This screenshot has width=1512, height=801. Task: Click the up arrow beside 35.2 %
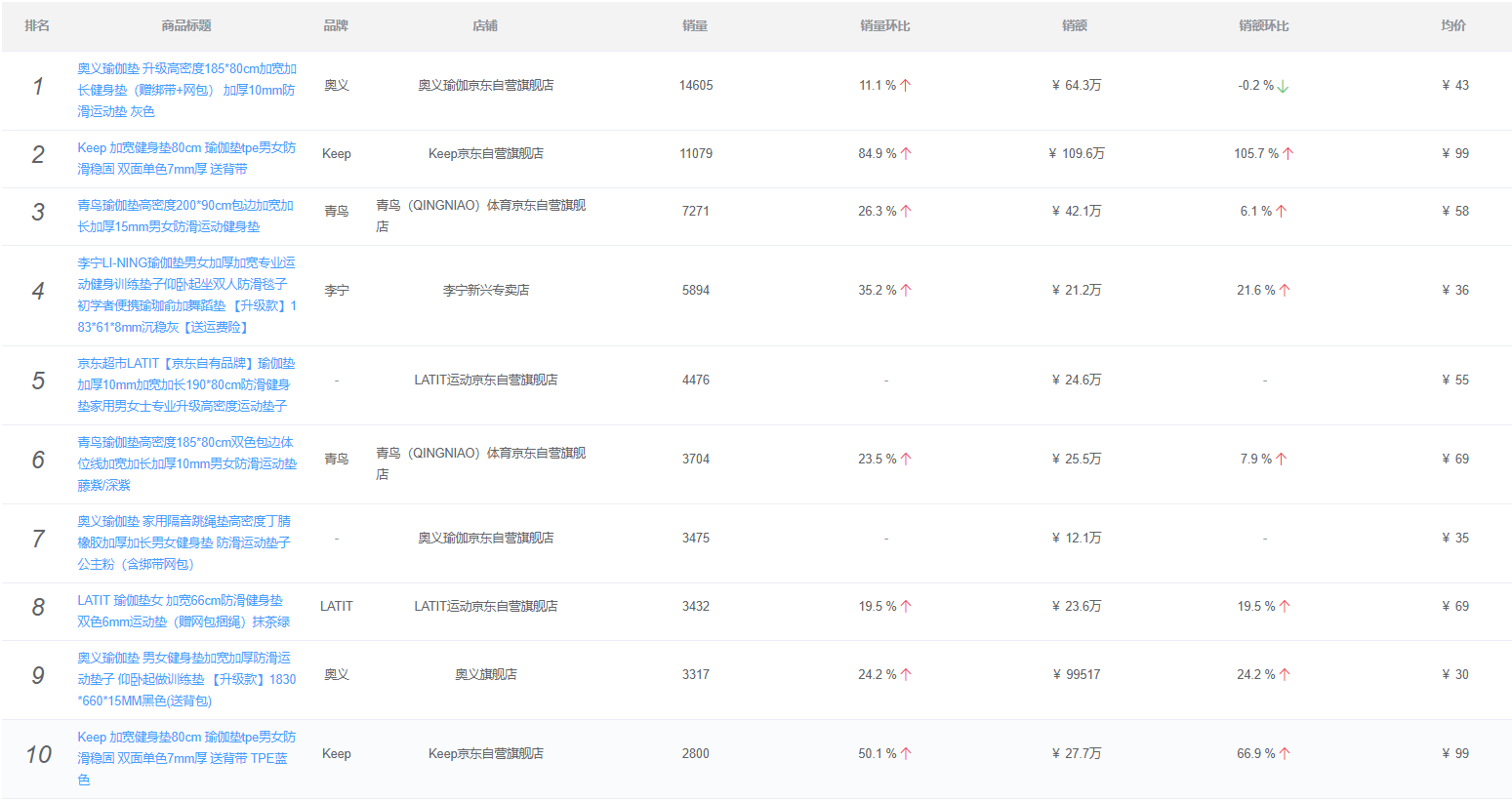tap(906, 291)
